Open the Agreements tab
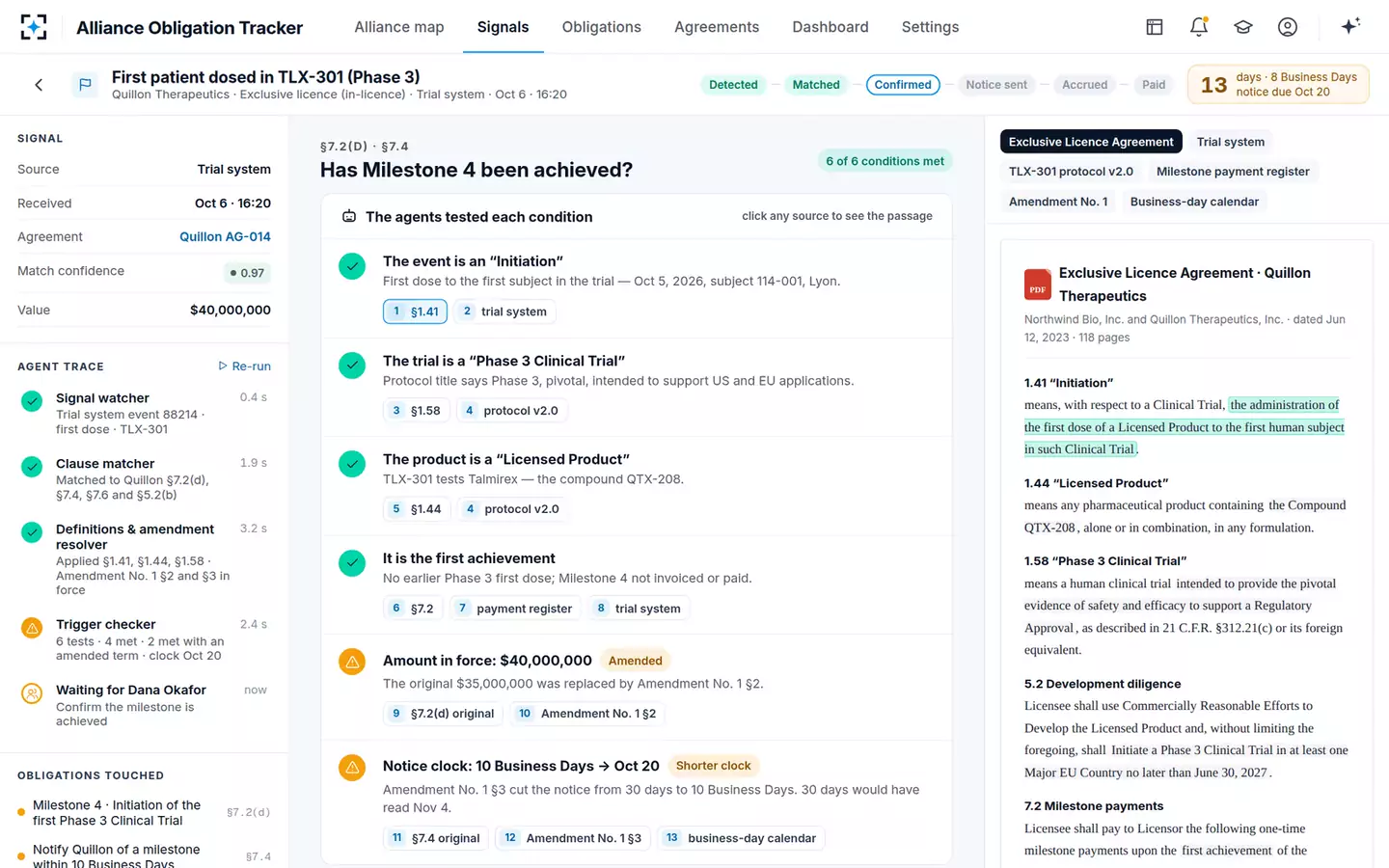The image size is (1389, 868). click(x=717, y=27)
